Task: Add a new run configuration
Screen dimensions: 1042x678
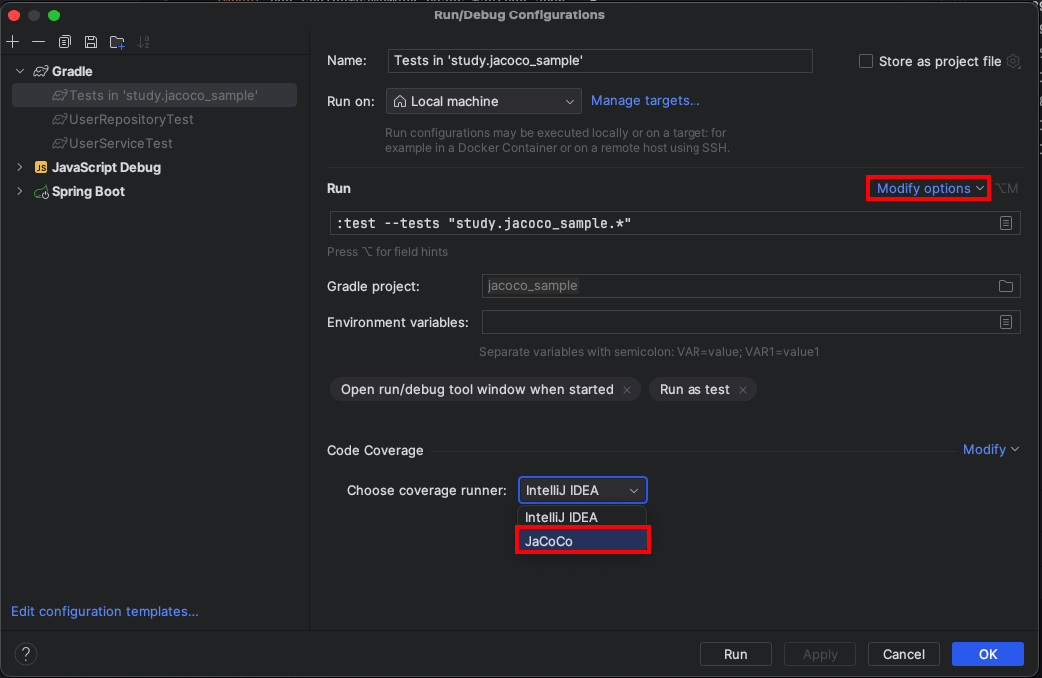Action: click(13, 42)
